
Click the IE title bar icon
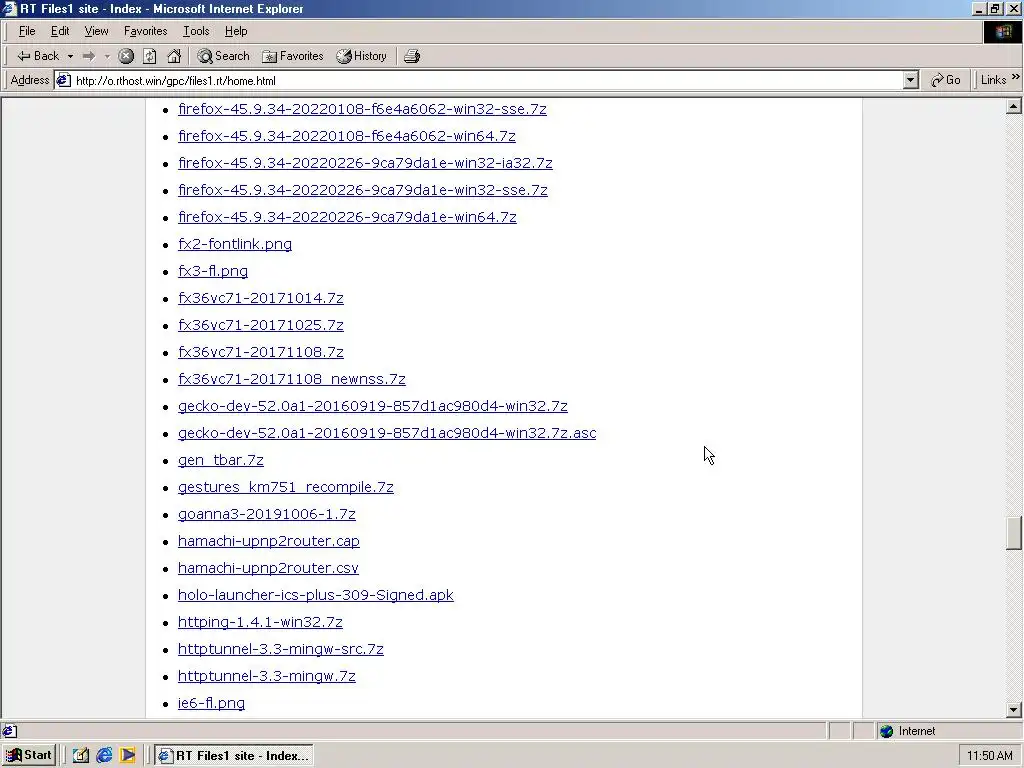click(9, 9)
